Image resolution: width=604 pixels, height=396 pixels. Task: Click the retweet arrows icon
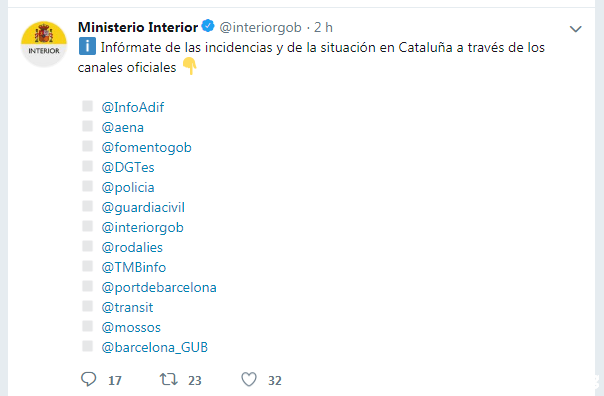(169, 379)
